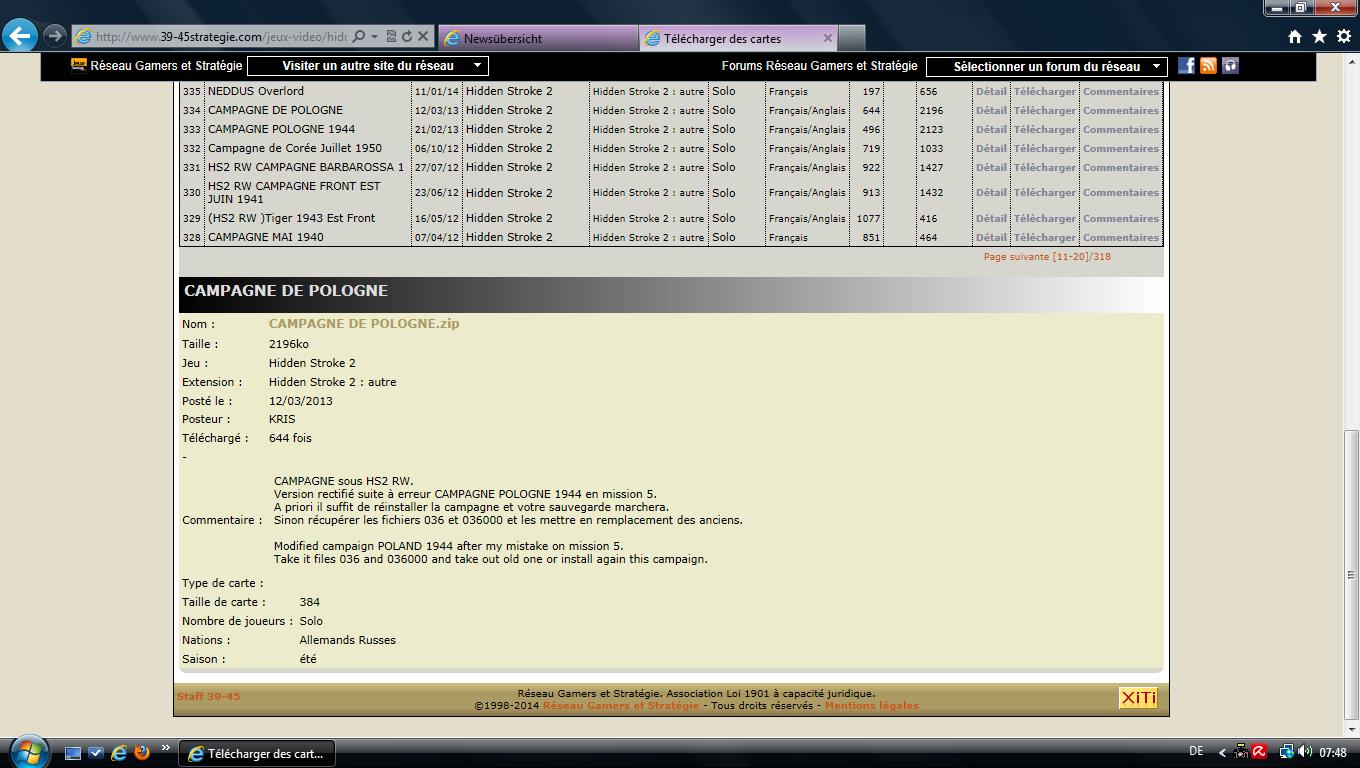Show hidden tray icons arrow
This screenshot has width=1360, height=768.
point(1222,753)
